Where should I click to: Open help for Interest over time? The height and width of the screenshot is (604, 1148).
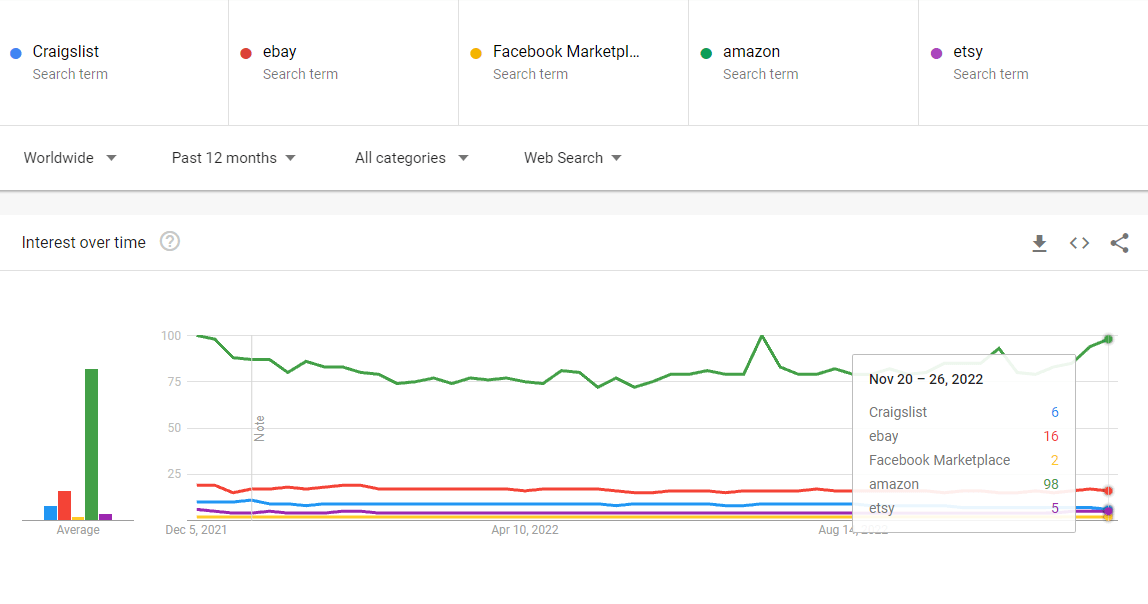tap(170, 242)
